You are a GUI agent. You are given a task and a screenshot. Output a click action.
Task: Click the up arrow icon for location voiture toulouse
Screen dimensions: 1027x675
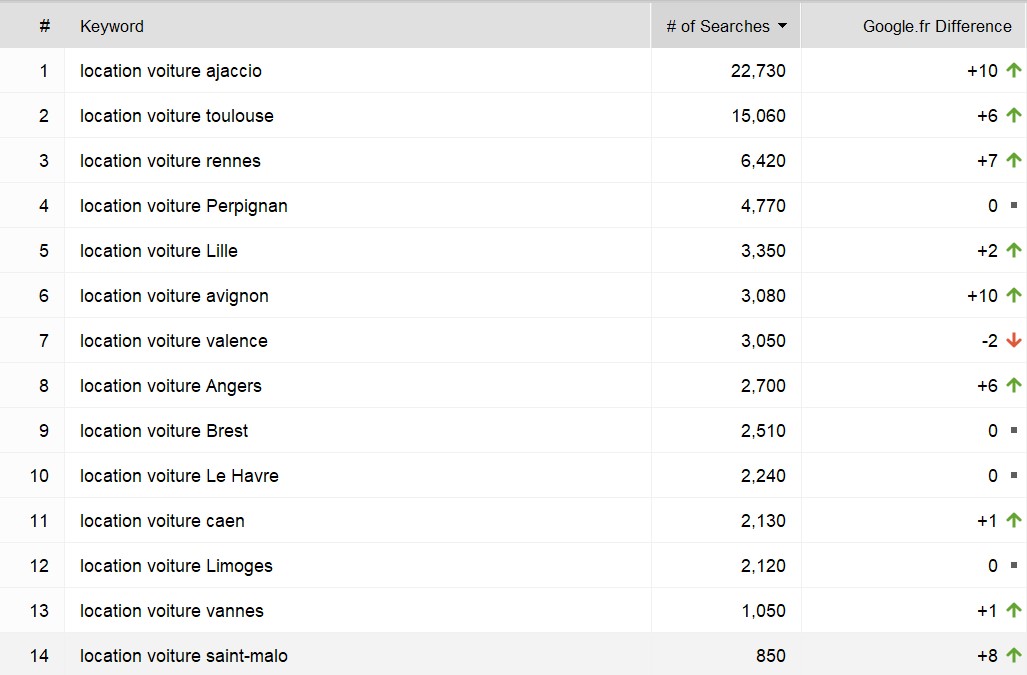tap(1014, 115)
